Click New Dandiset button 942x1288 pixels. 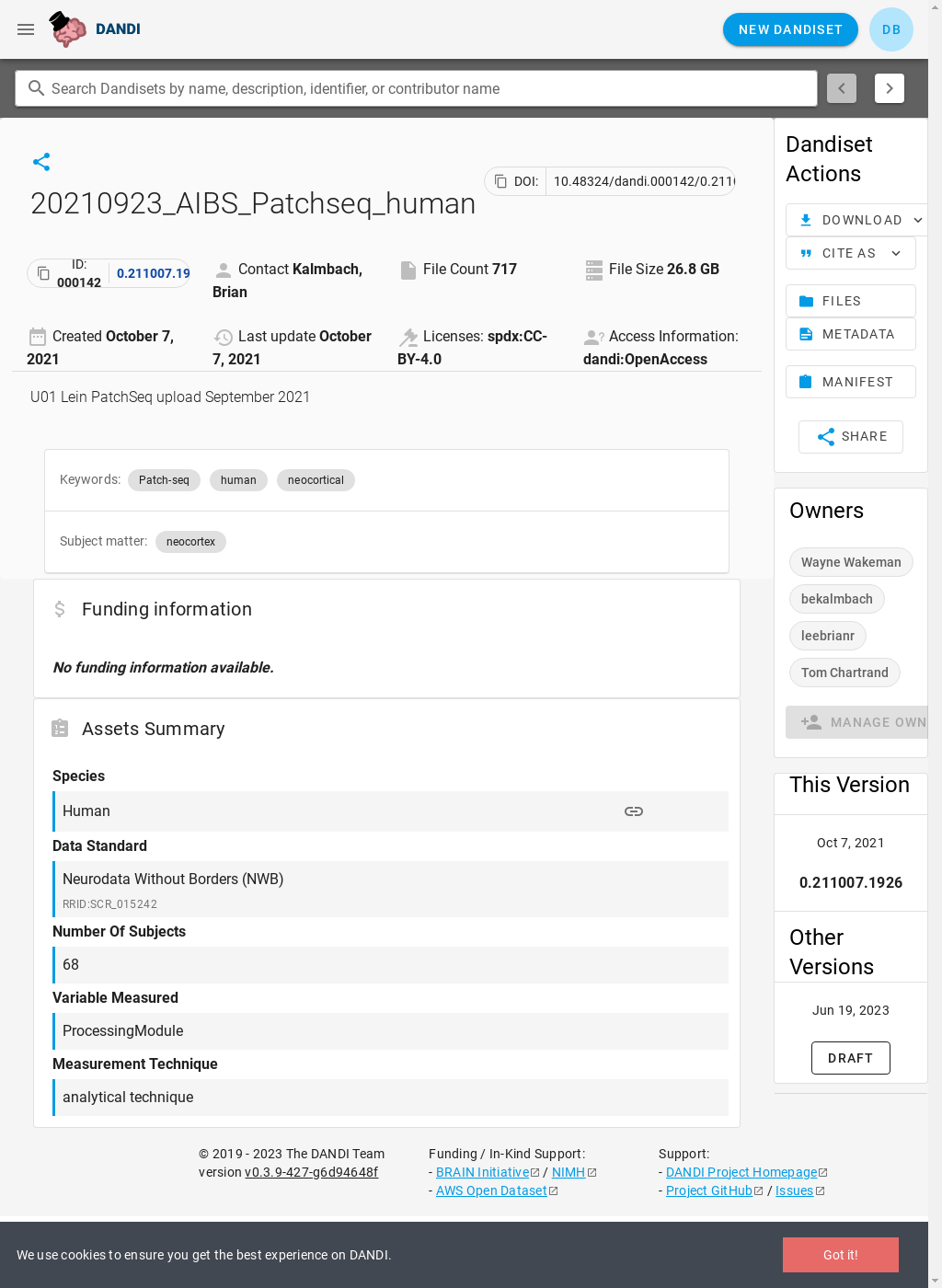point(790,29)
